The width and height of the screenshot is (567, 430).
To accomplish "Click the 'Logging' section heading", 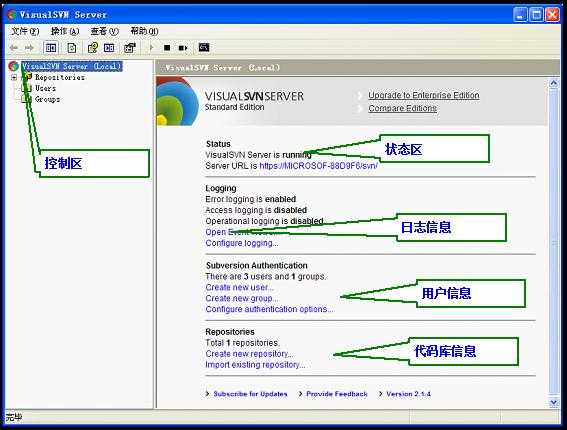I will click(221, 188).
